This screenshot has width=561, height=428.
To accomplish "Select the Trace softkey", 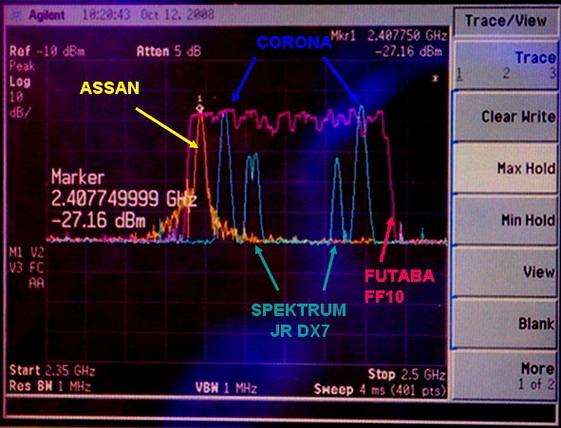I will (x=506, y=64).
